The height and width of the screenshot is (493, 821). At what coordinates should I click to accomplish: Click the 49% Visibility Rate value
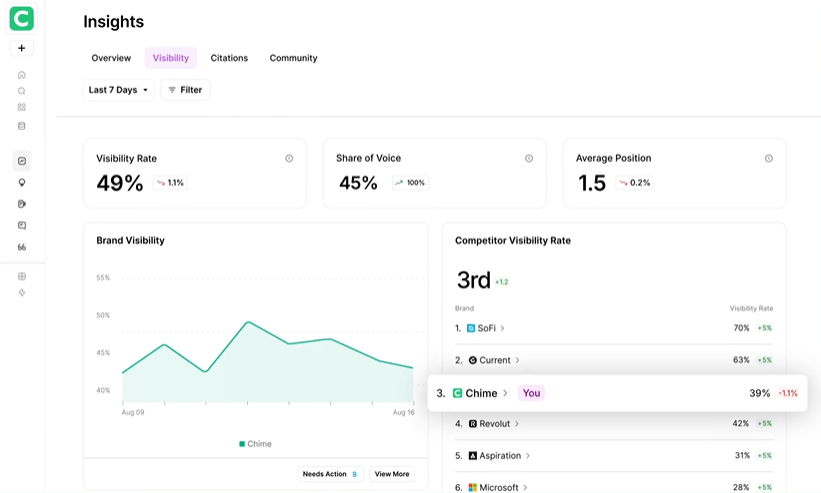pyautogui.click(x=120, y=183)
